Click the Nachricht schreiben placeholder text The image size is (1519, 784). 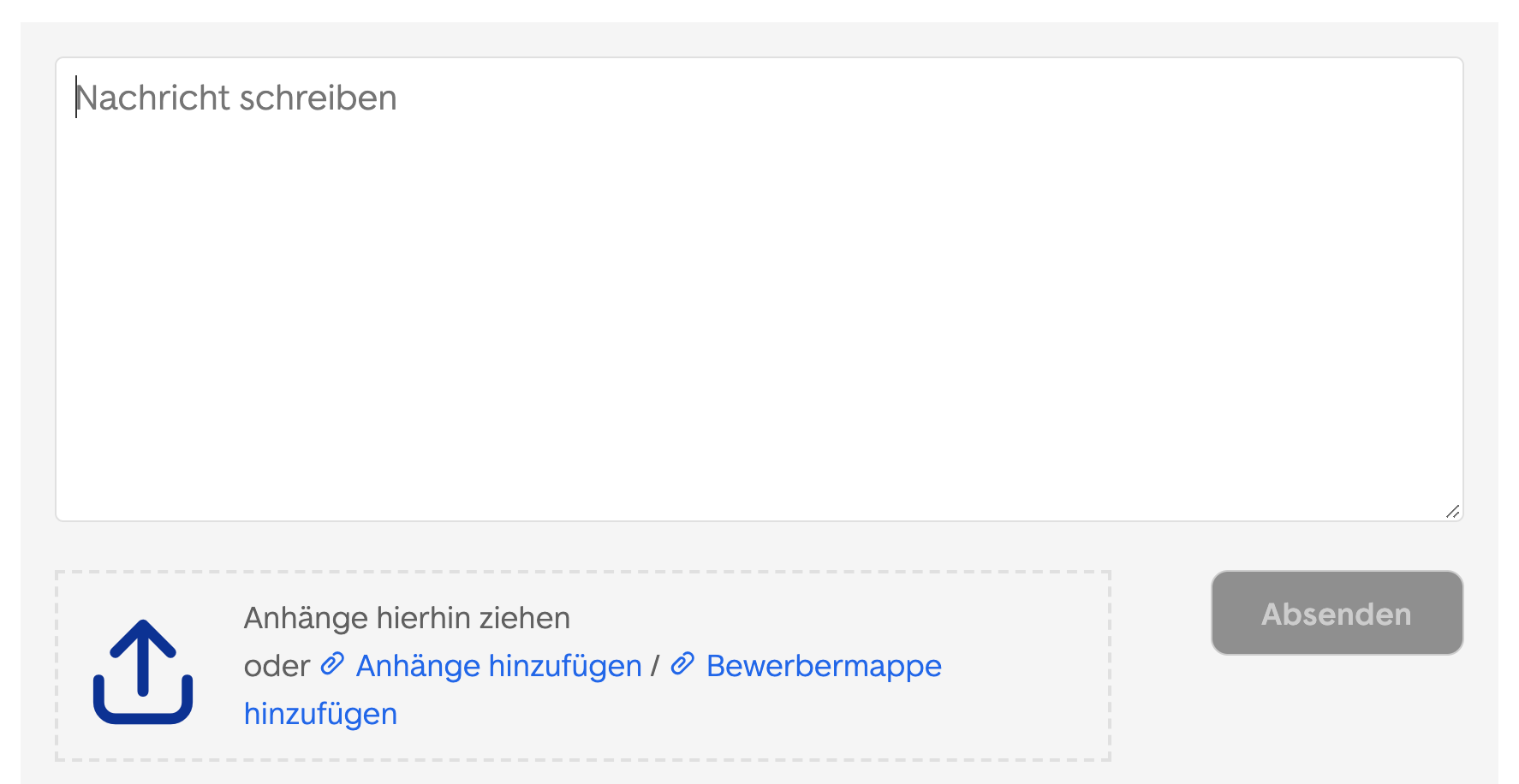[236, 98]
